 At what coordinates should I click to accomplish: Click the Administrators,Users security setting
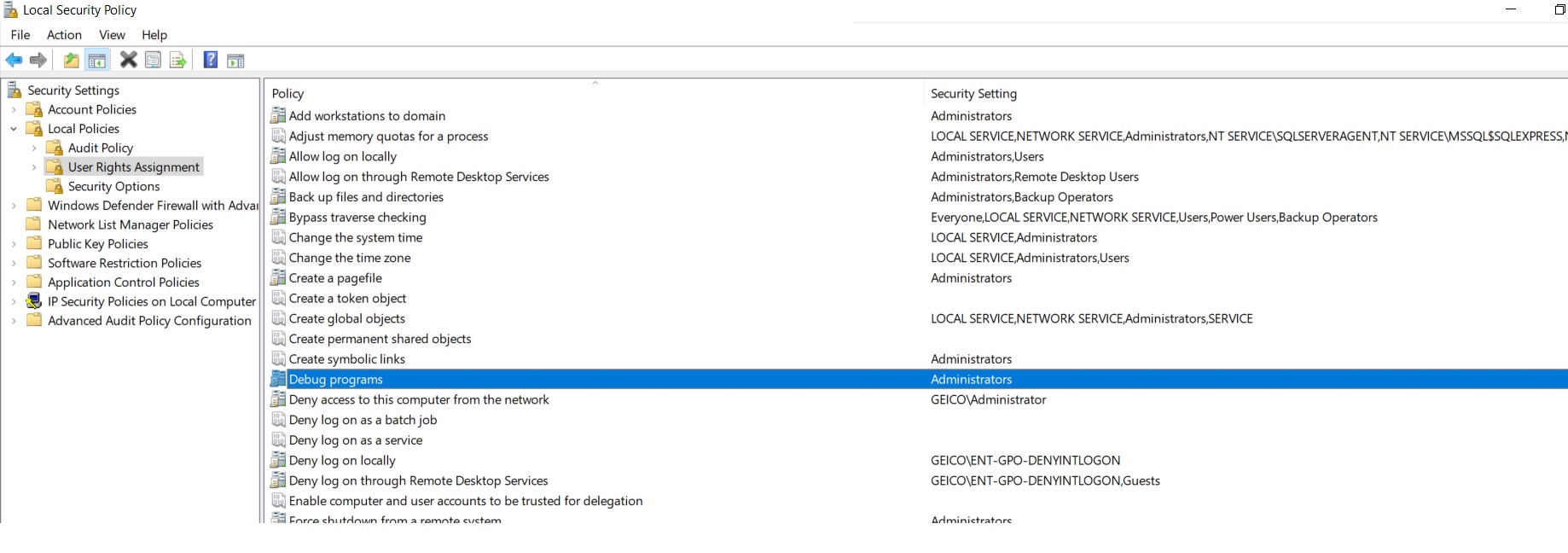click(x=987, y=156)
